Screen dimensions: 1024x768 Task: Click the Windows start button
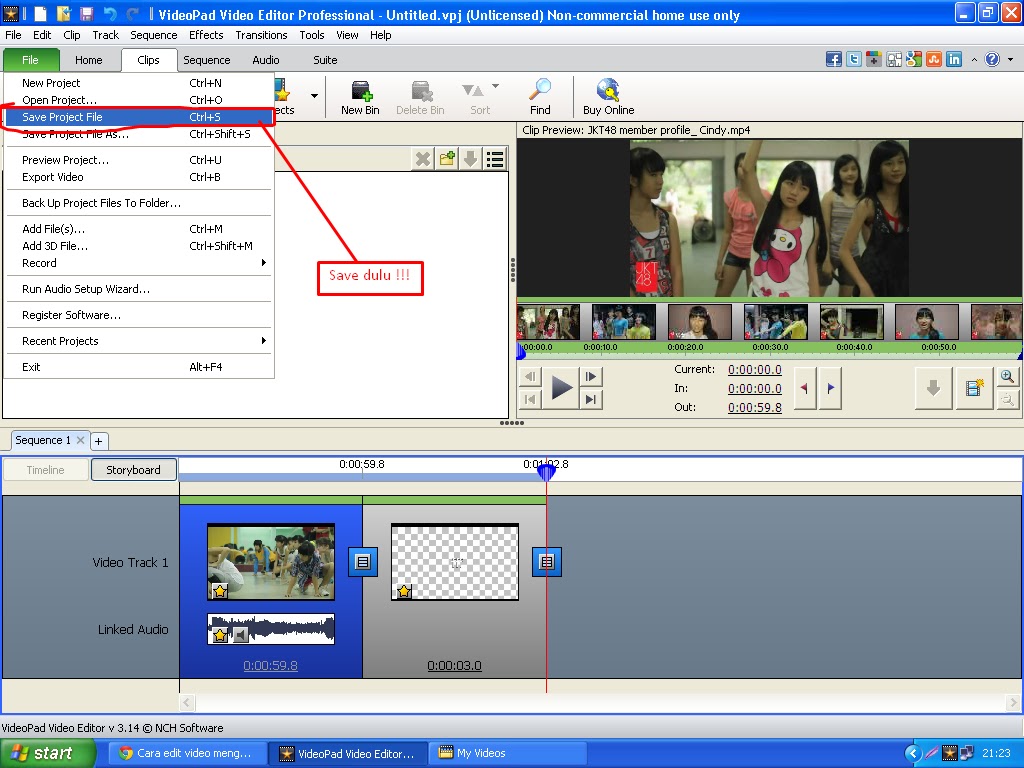point(48,753)
